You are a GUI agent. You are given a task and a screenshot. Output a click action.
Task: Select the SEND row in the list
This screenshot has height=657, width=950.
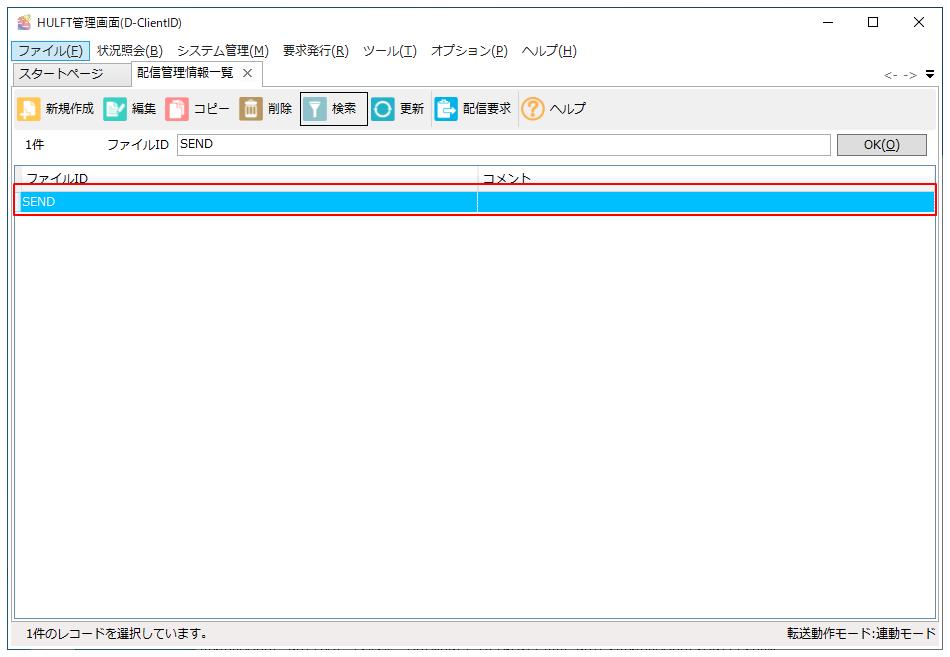tap(475, 202)
